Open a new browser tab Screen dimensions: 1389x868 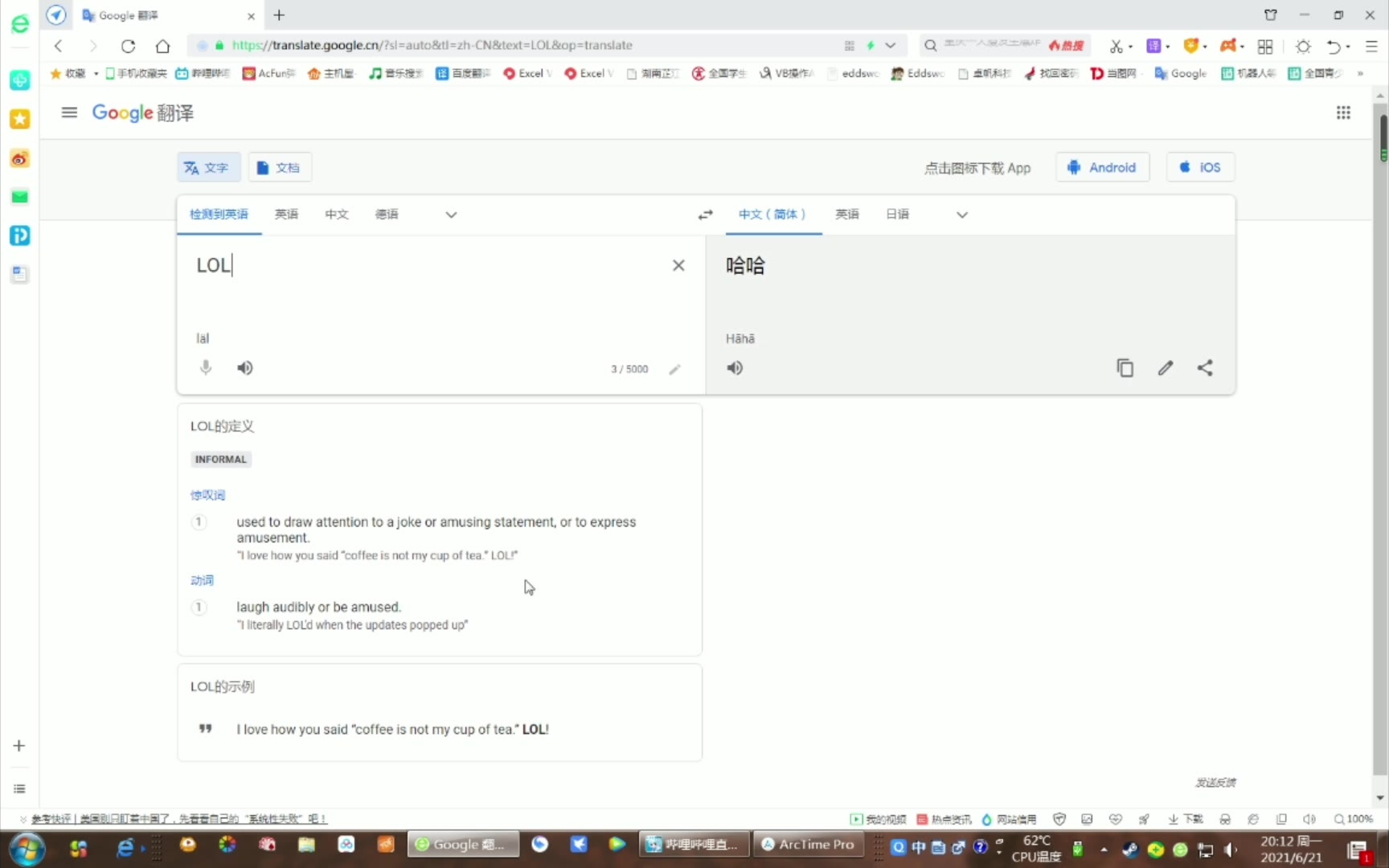(279, 15)
